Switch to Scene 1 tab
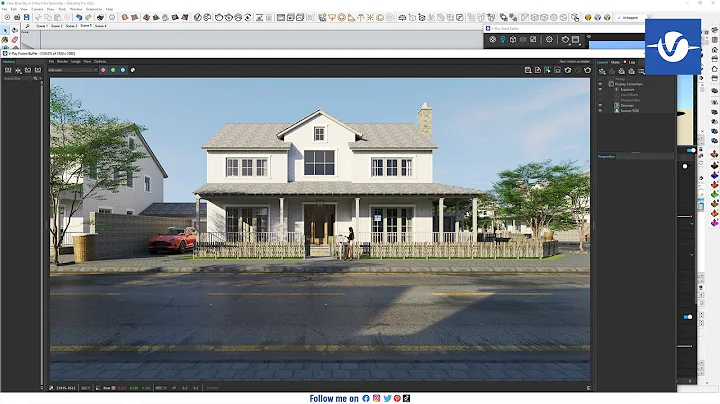This screenshot has height=404, width=720. (41, 26)
